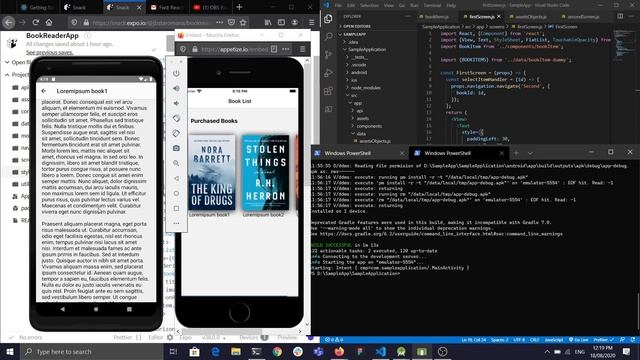Open VS Code notifications bell
The height and width of the screenshot is (360, 640).
(633, 340)
